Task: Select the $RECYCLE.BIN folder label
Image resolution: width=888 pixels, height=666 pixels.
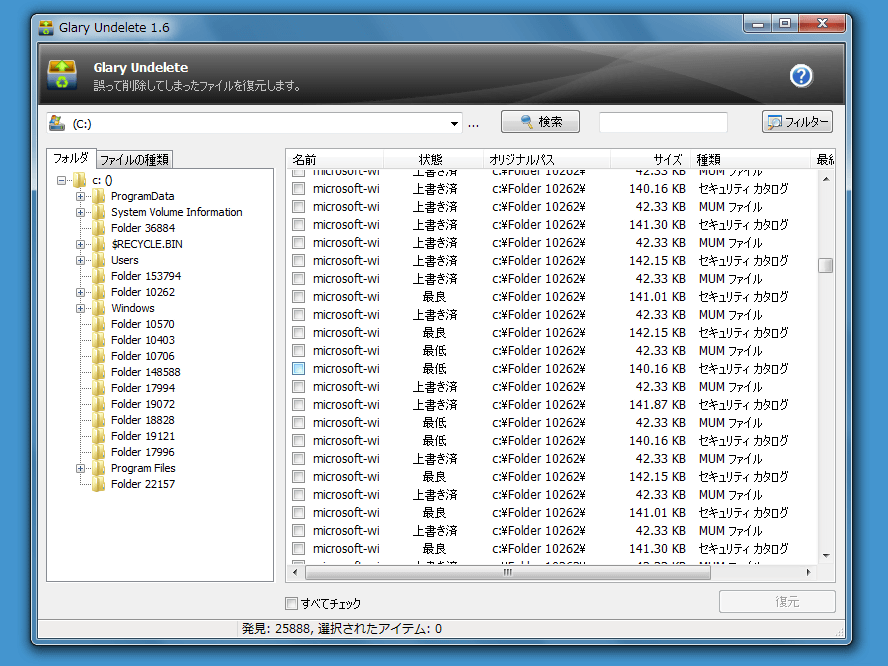Action: 147,244
